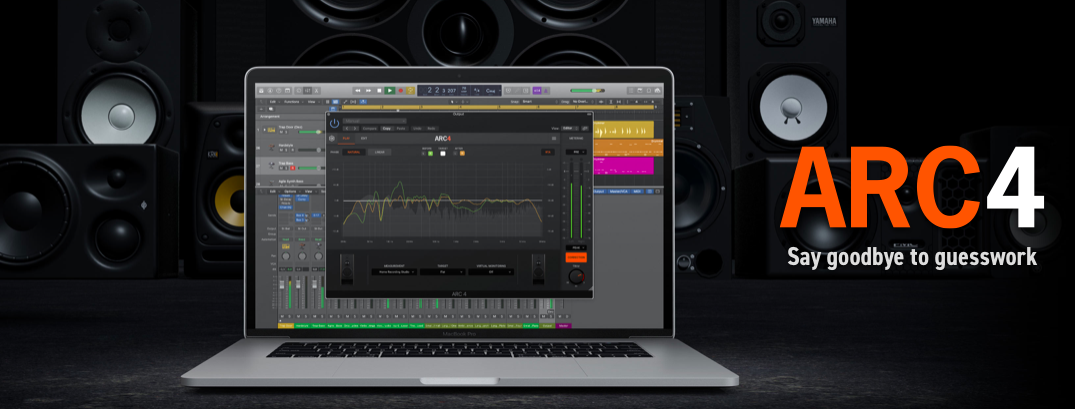Screen dimensions: 1075x409
Task: Start playback with the green Play button
Action: [389, 90]
